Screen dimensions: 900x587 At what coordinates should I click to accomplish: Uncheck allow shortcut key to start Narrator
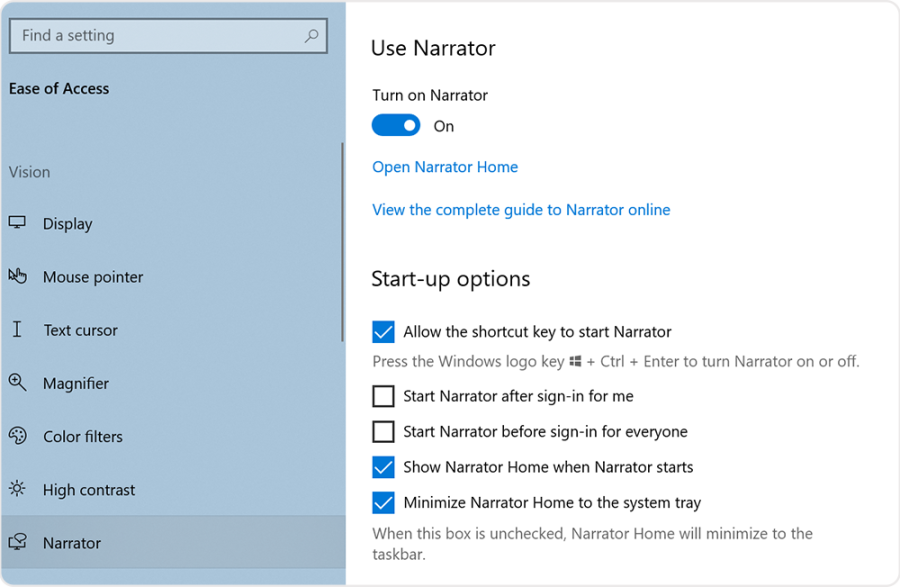(x=383, y=331)
